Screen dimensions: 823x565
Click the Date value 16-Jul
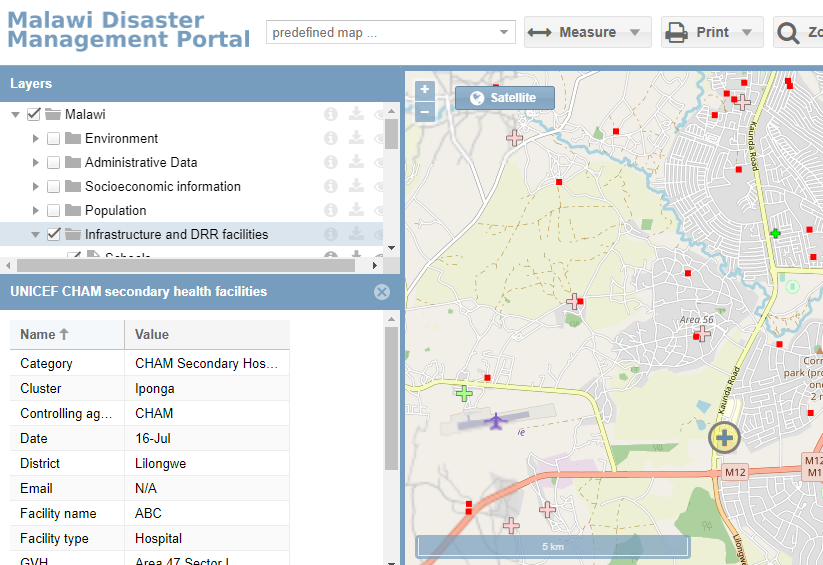coord(153,438)
